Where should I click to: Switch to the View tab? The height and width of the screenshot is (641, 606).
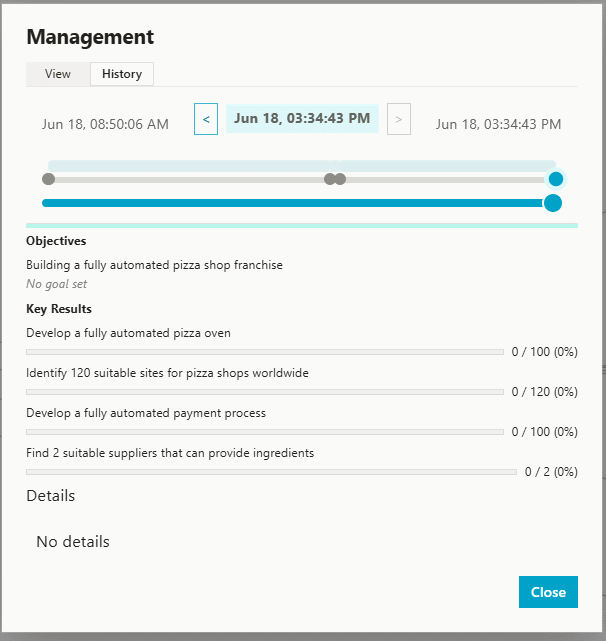tap(58, 74)
